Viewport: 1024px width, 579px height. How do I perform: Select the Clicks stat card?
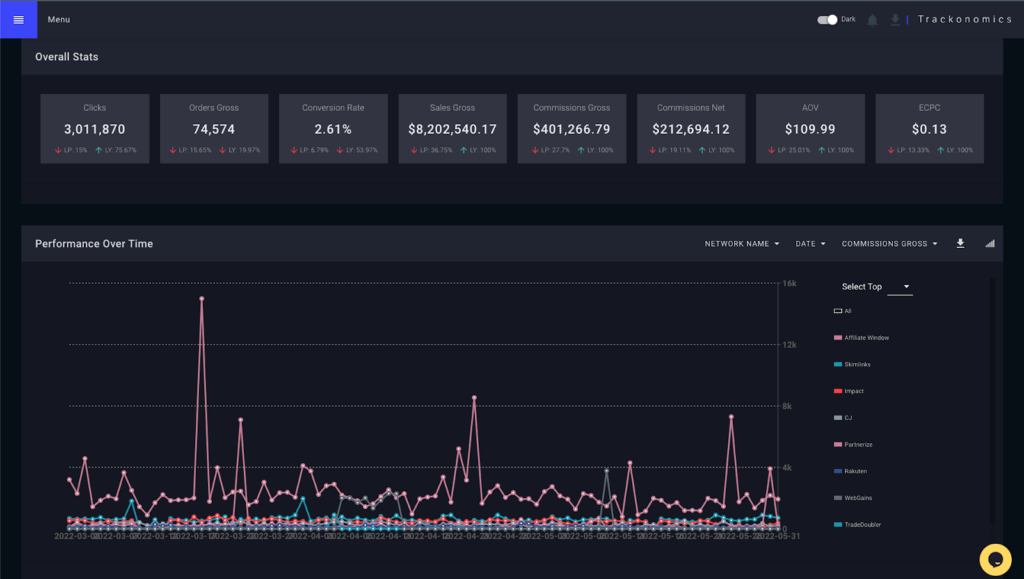click(95, 128)
